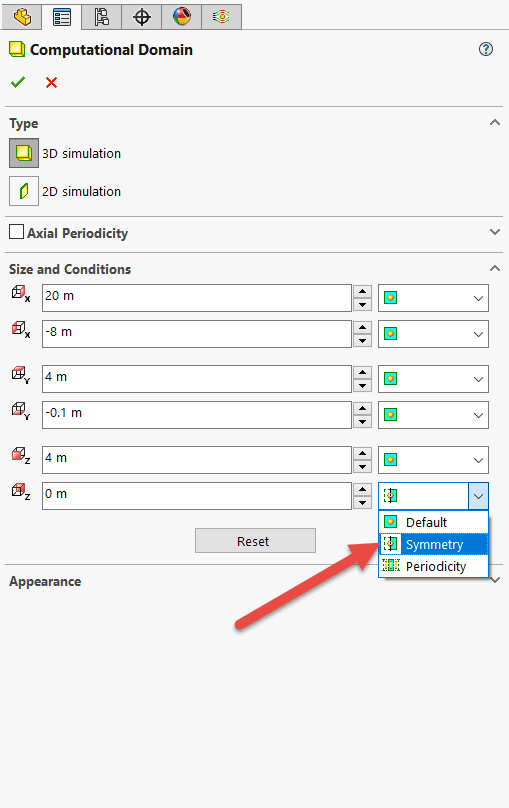Click the -8 m X min input field

(x=197, y=334)
